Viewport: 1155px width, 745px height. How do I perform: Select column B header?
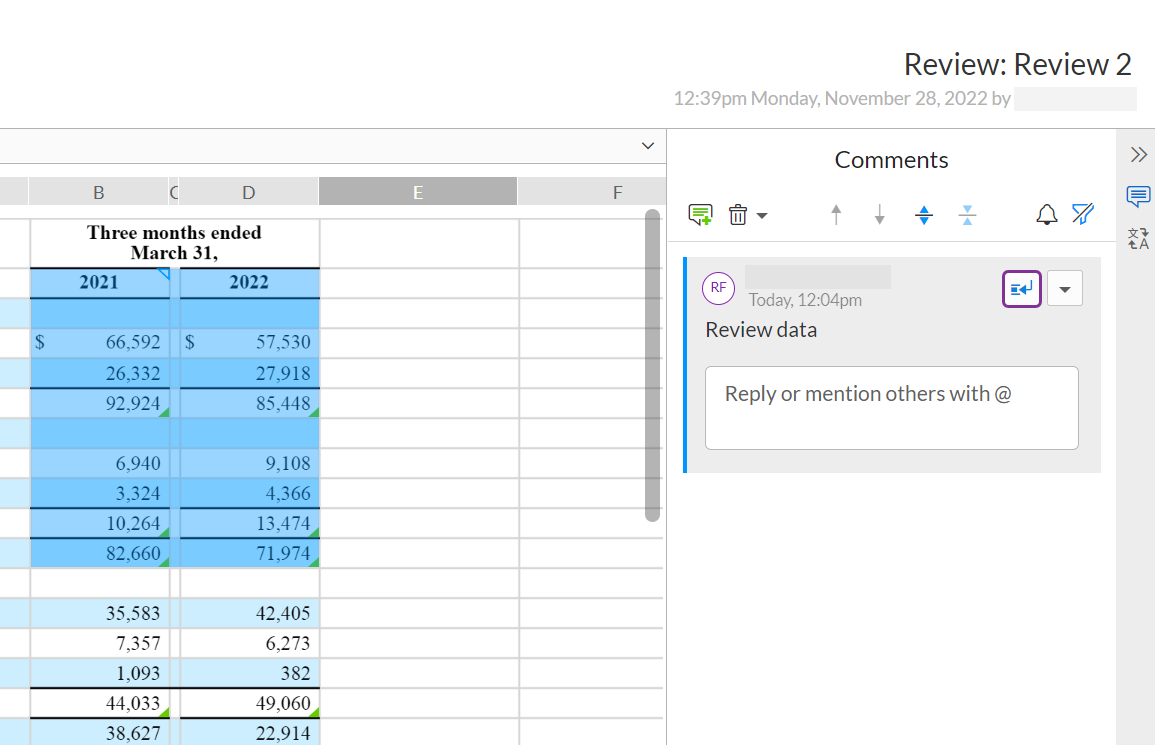coord(98,191)
